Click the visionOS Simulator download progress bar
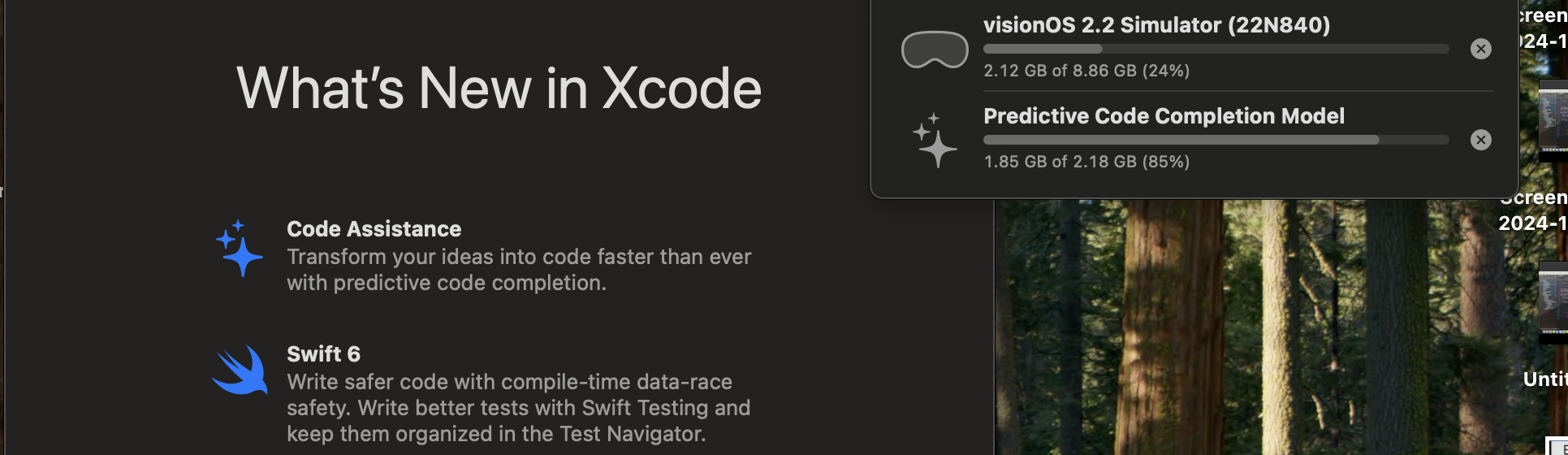 coord(1216,49)
